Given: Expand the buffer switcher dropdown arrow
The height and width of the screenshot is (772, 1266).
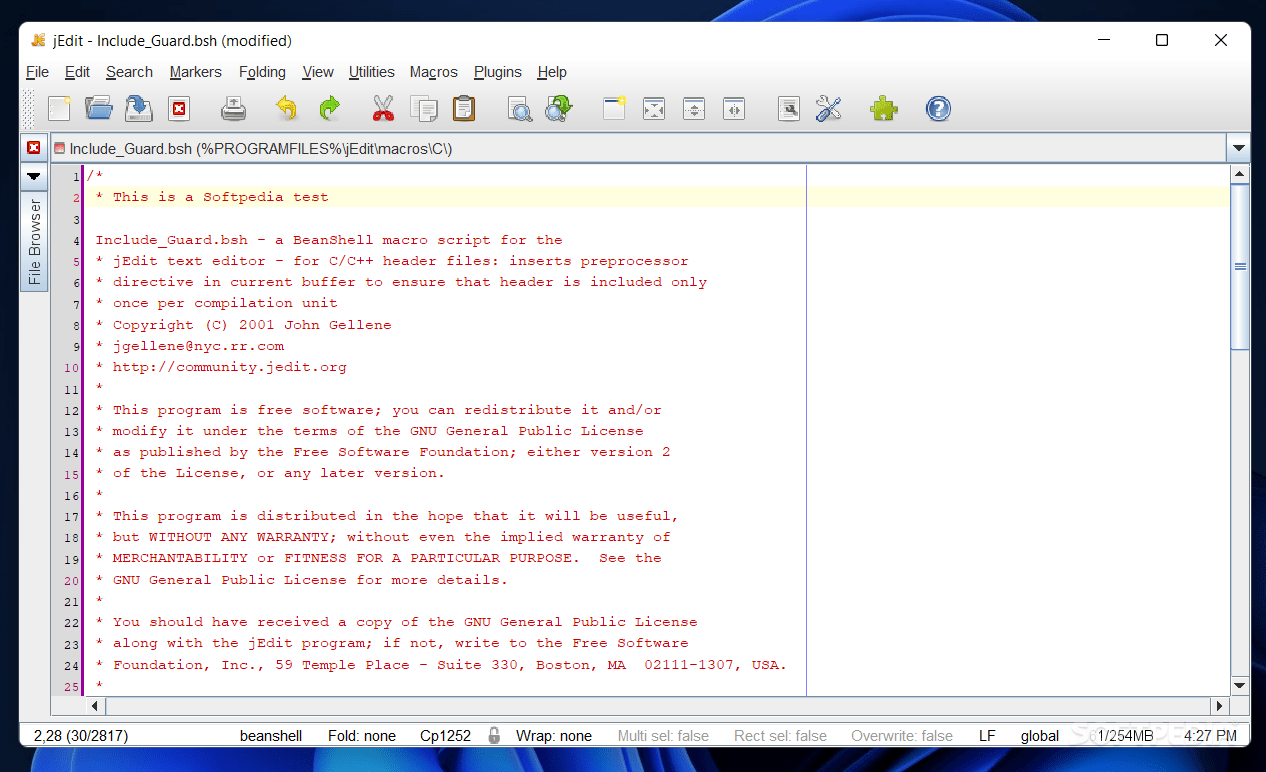Looking at the screenshot, I should coord(1239,149).
